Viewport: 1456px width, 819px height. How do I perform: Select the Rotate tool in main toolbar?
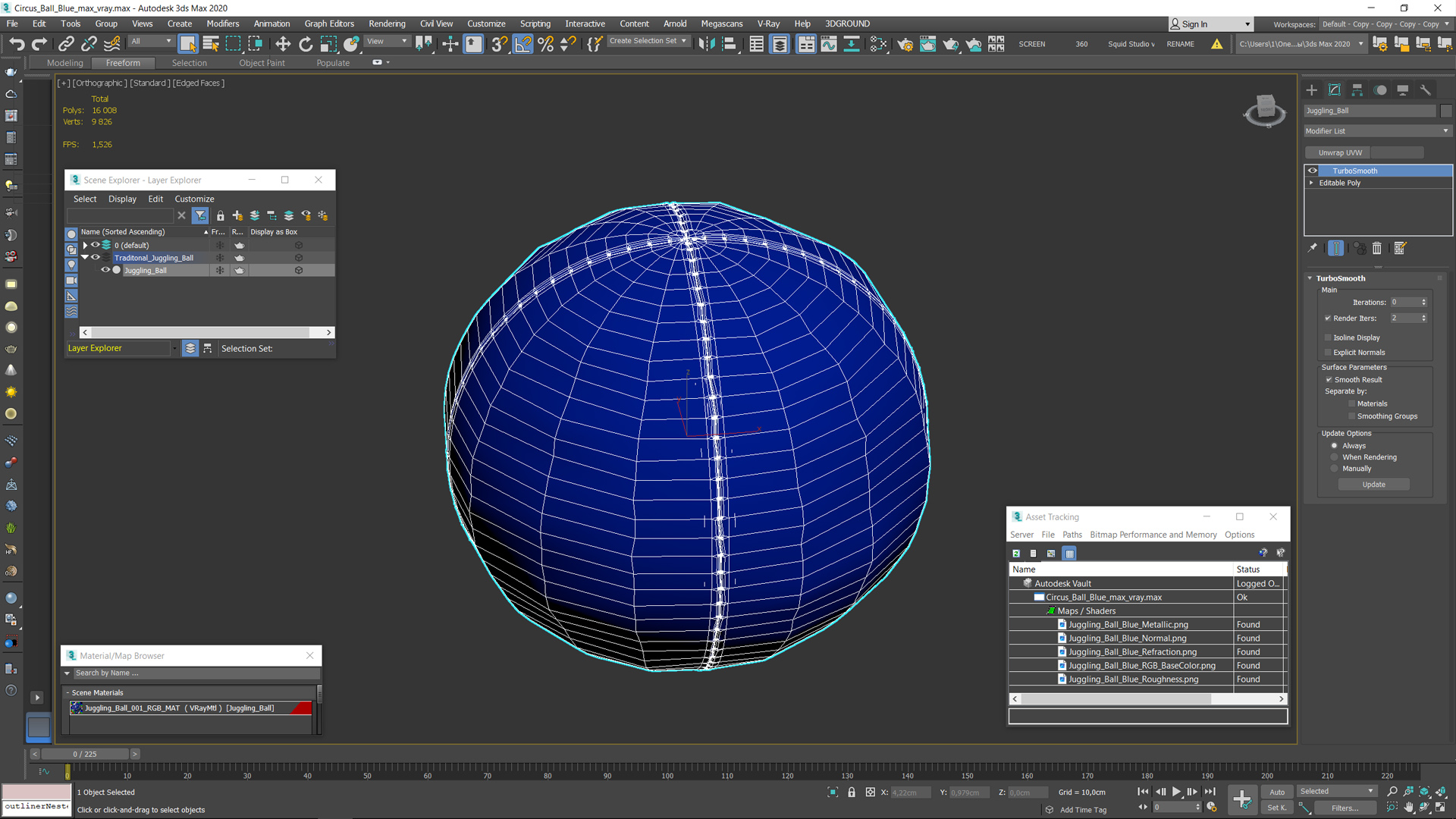(306, 44)
